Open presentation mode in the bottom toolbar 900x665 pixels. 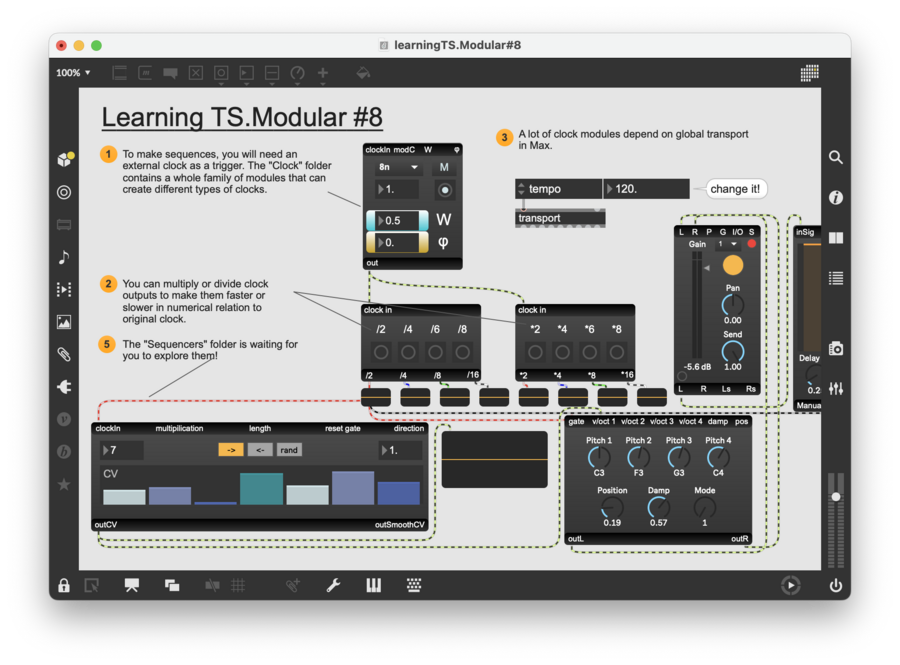click(x=131, y=585)
